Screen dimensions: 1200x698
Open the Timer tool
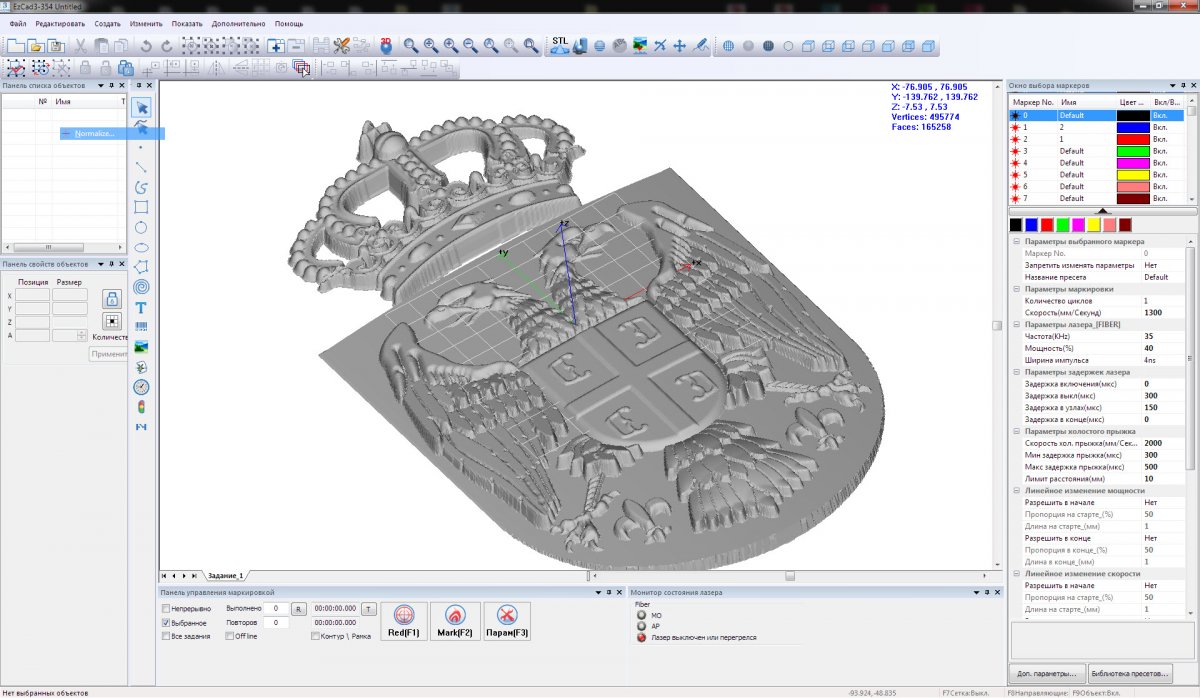(x=142, y=387)
